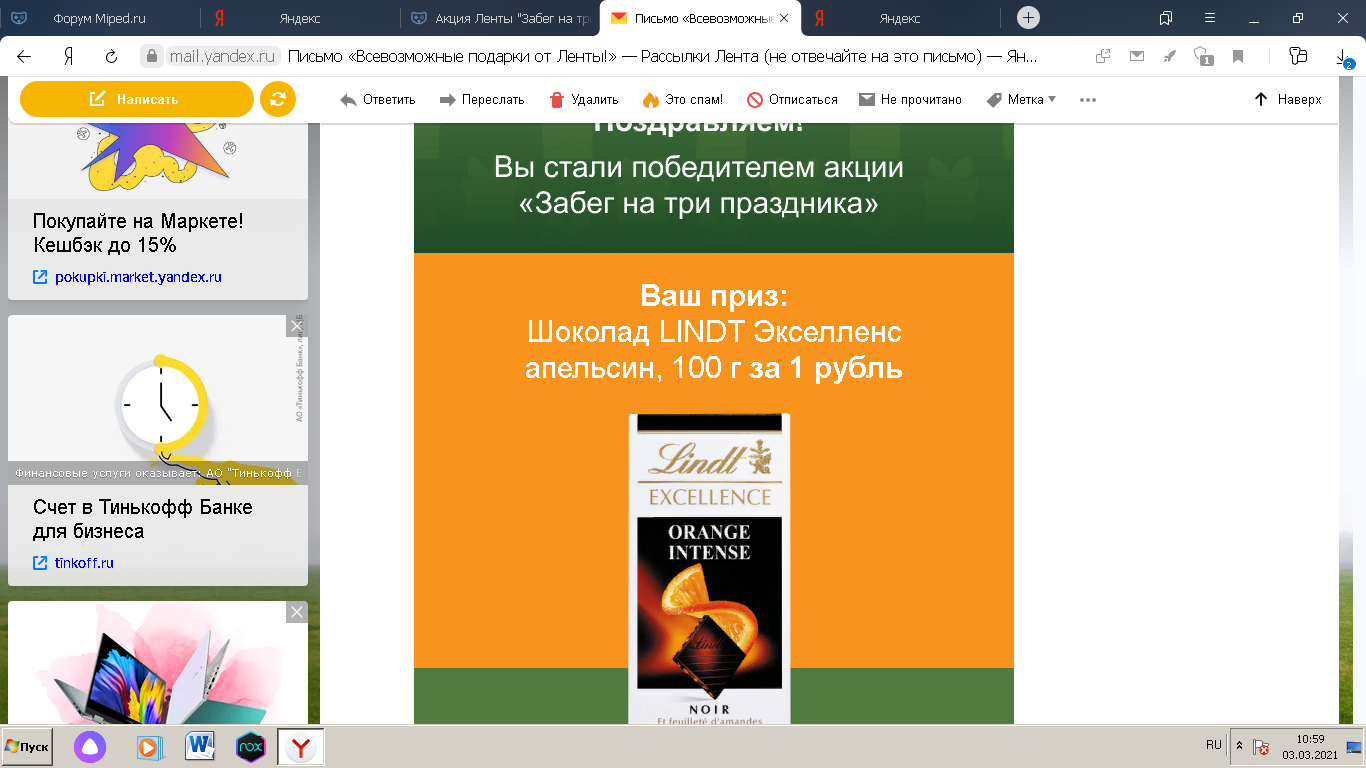This screenshot has width=1366, height=768.
Task: Open the downloads arrow icon
Action: [x=1343, y=58]
